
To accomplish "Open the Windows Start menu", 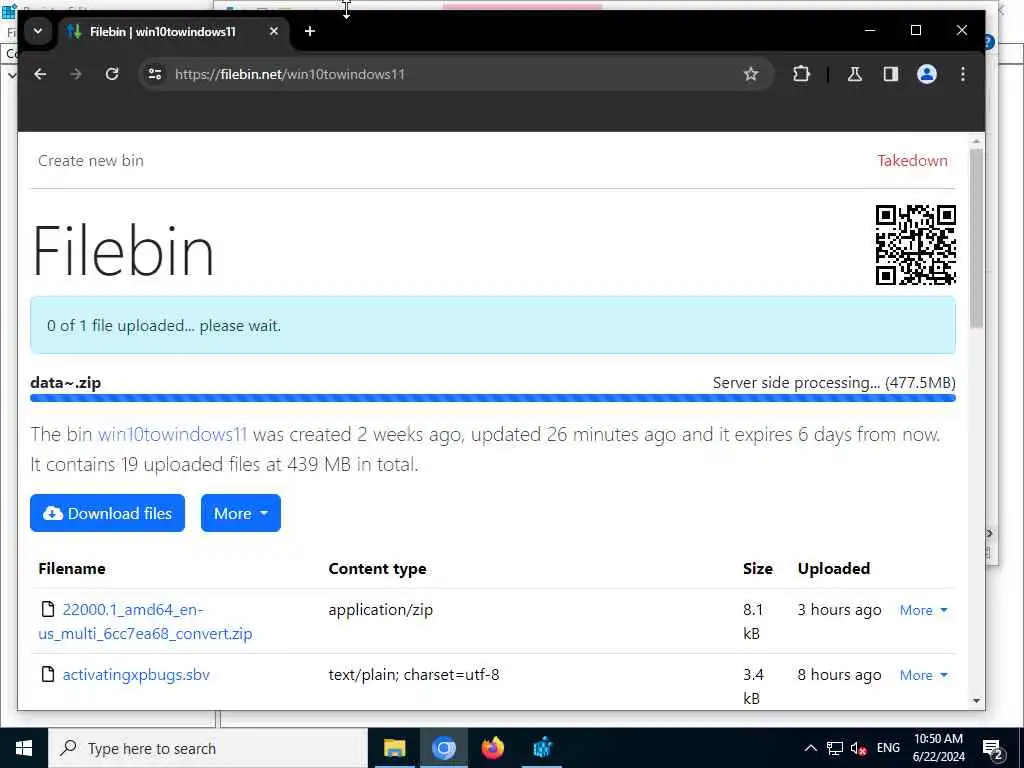I will coord(24,748).
